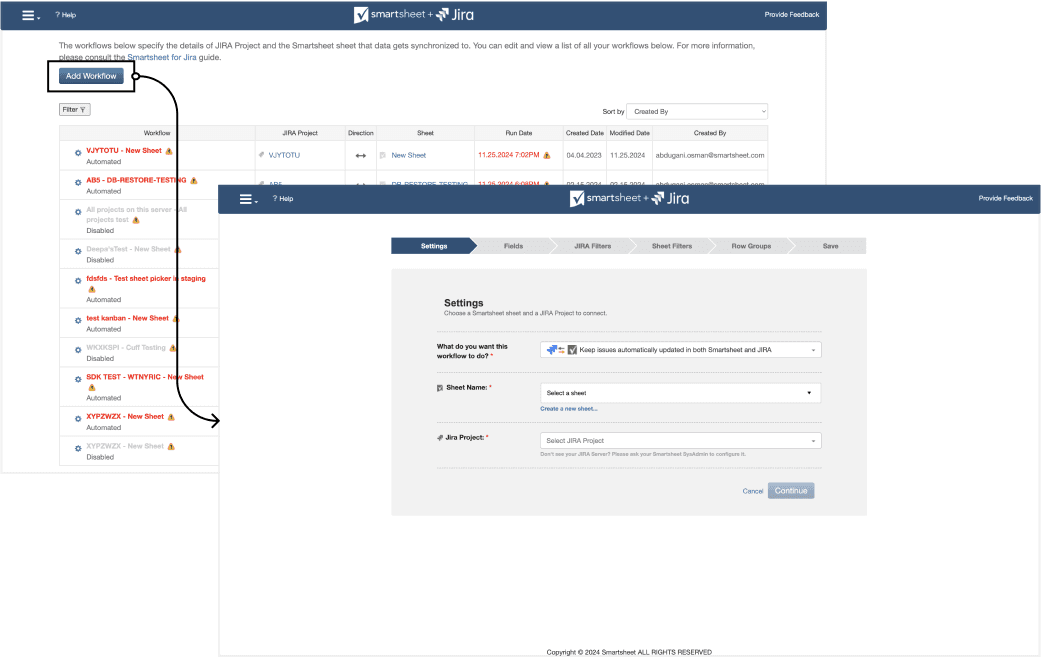Click Smartsheet + Jira logo in front window
Image resolution: width=1041 pixels, height=657 pixels.
629,198
